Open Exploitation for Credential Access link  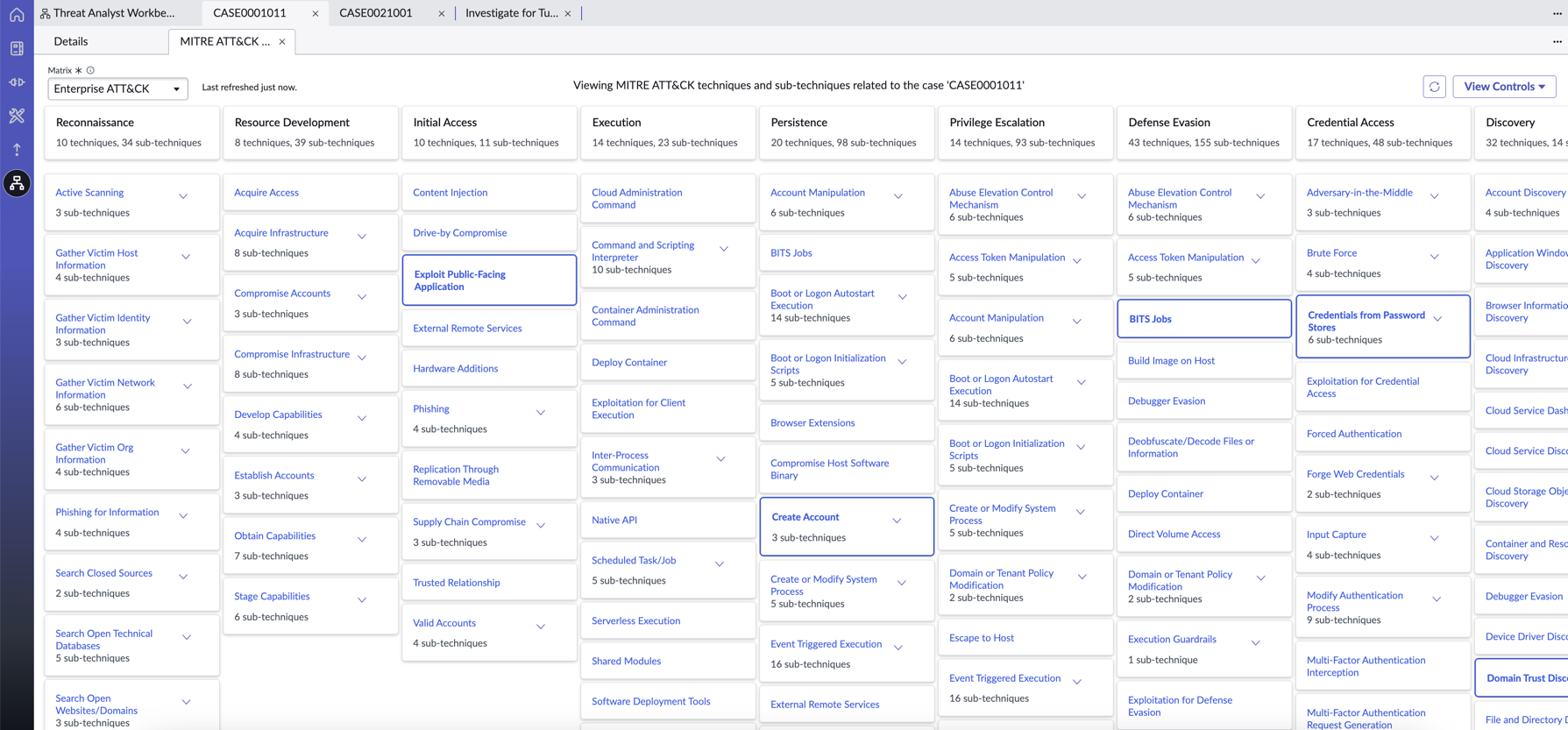click(1363, 387)
